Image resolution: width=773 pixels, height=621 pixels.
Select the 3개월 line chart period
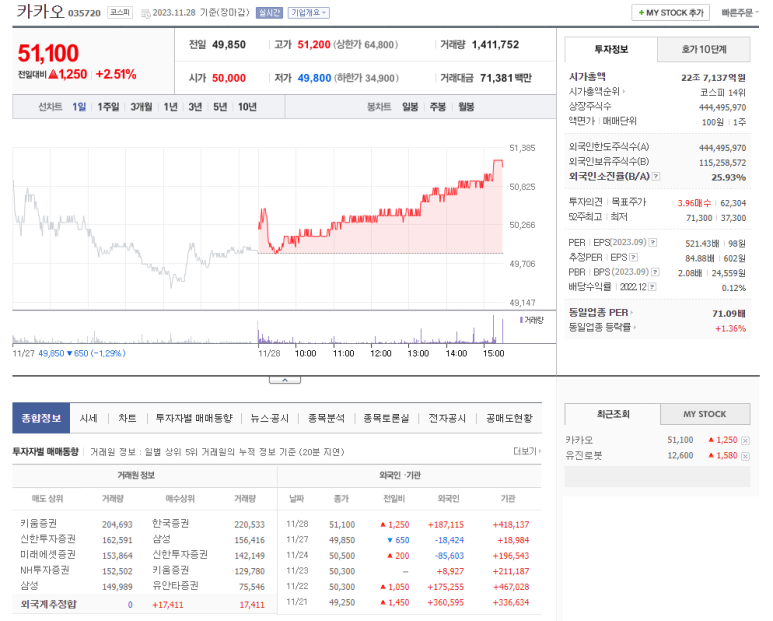point(141,107)
